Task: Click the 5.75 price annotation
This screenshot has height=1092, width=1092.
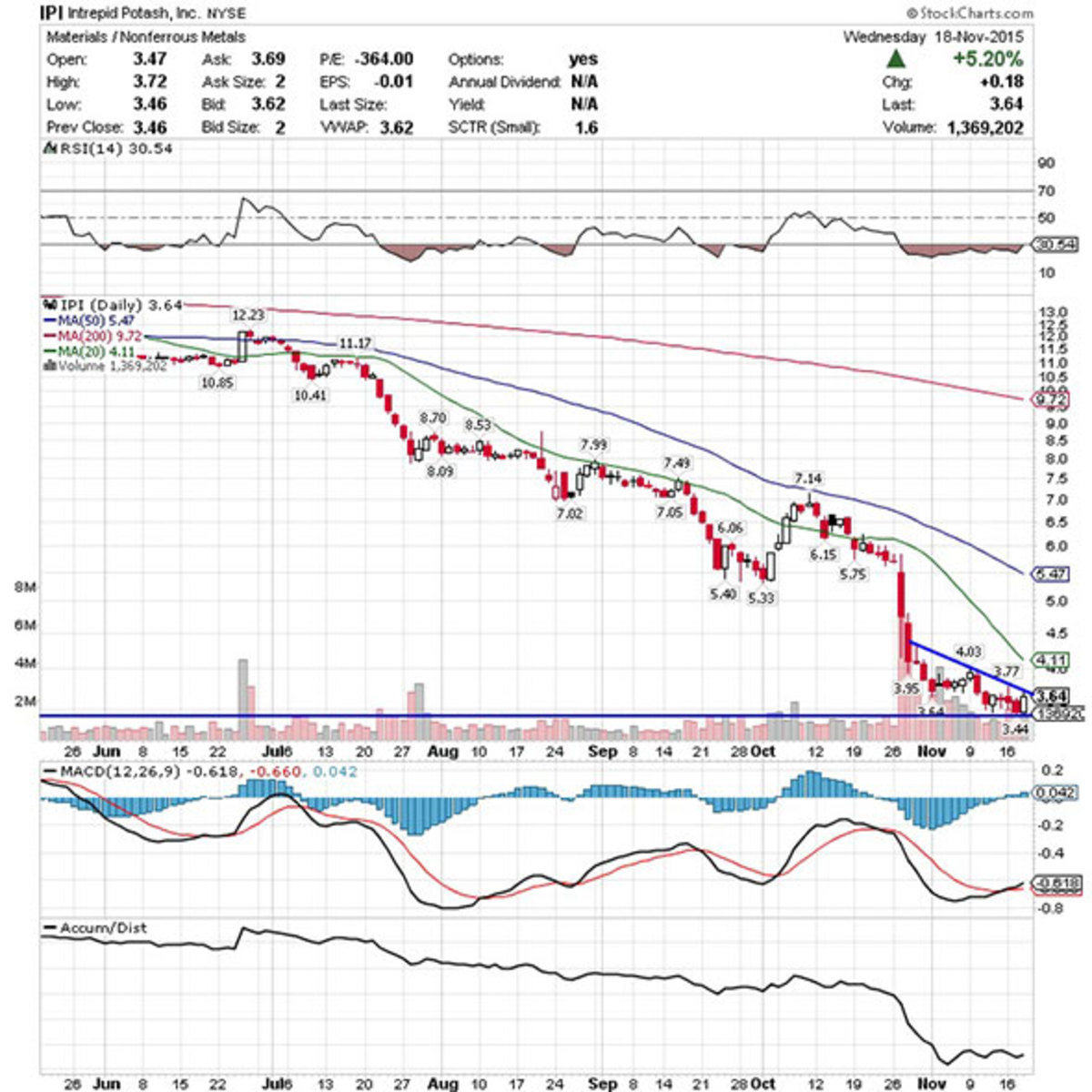Action: pos(854,574)
